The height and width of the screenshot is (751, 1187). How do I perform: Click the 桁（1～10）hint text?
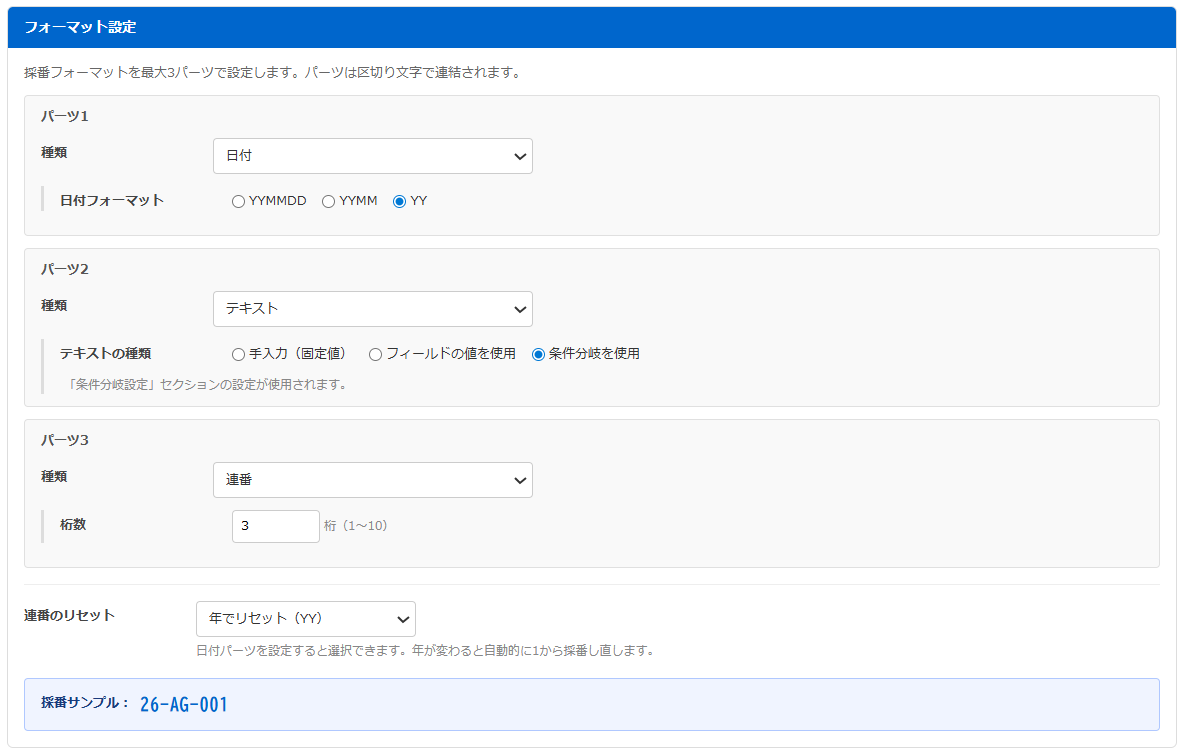point(356,525)
